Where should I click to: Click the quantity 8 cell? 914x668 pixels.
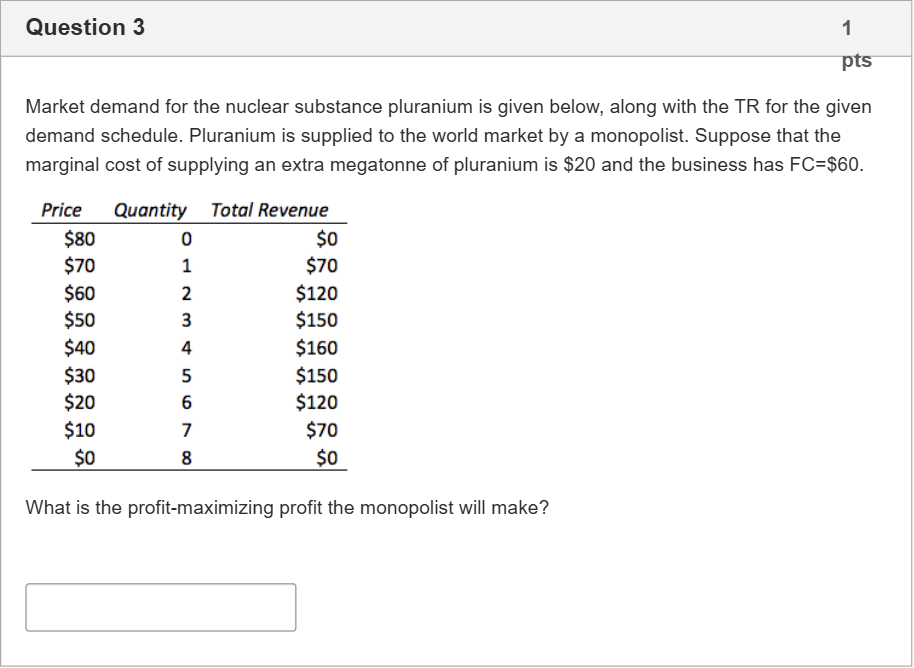(x=185, y=459)
